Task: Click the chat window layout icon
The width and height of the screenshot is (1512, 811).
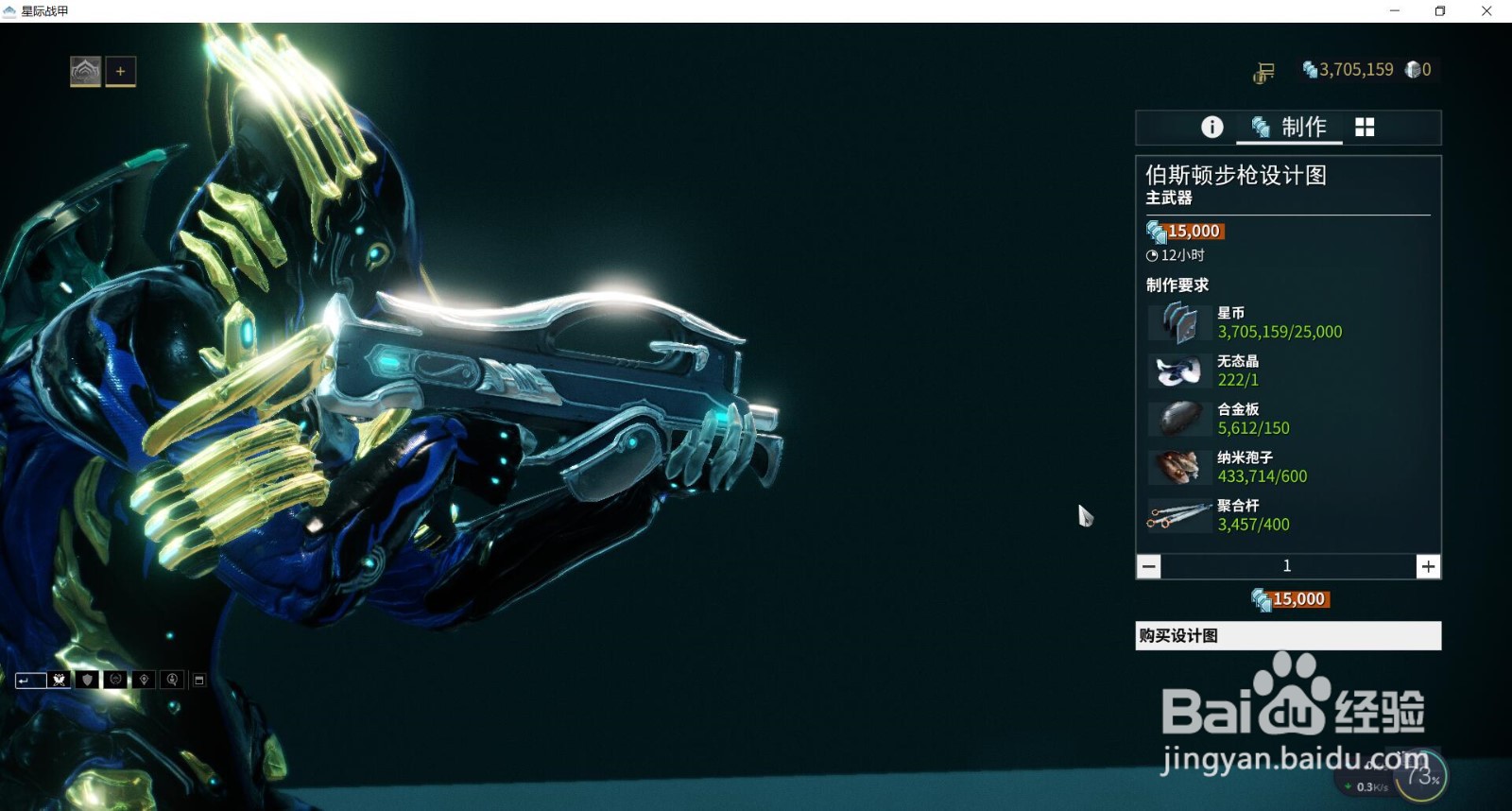Action: (x=199, y=680)
